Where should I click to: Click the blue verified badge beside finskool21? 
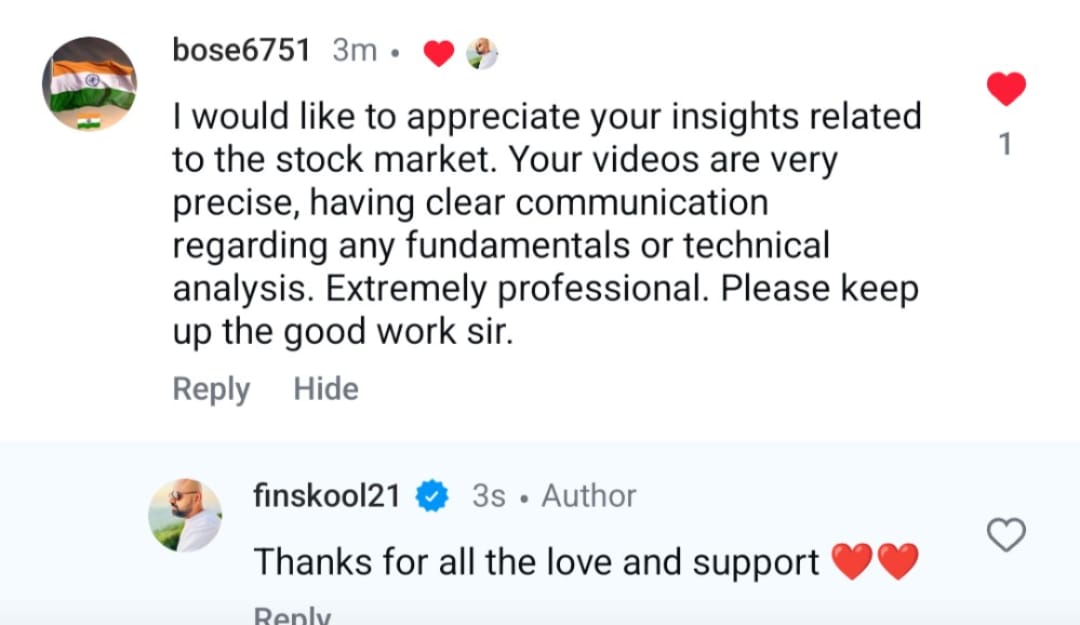(432, 496)
